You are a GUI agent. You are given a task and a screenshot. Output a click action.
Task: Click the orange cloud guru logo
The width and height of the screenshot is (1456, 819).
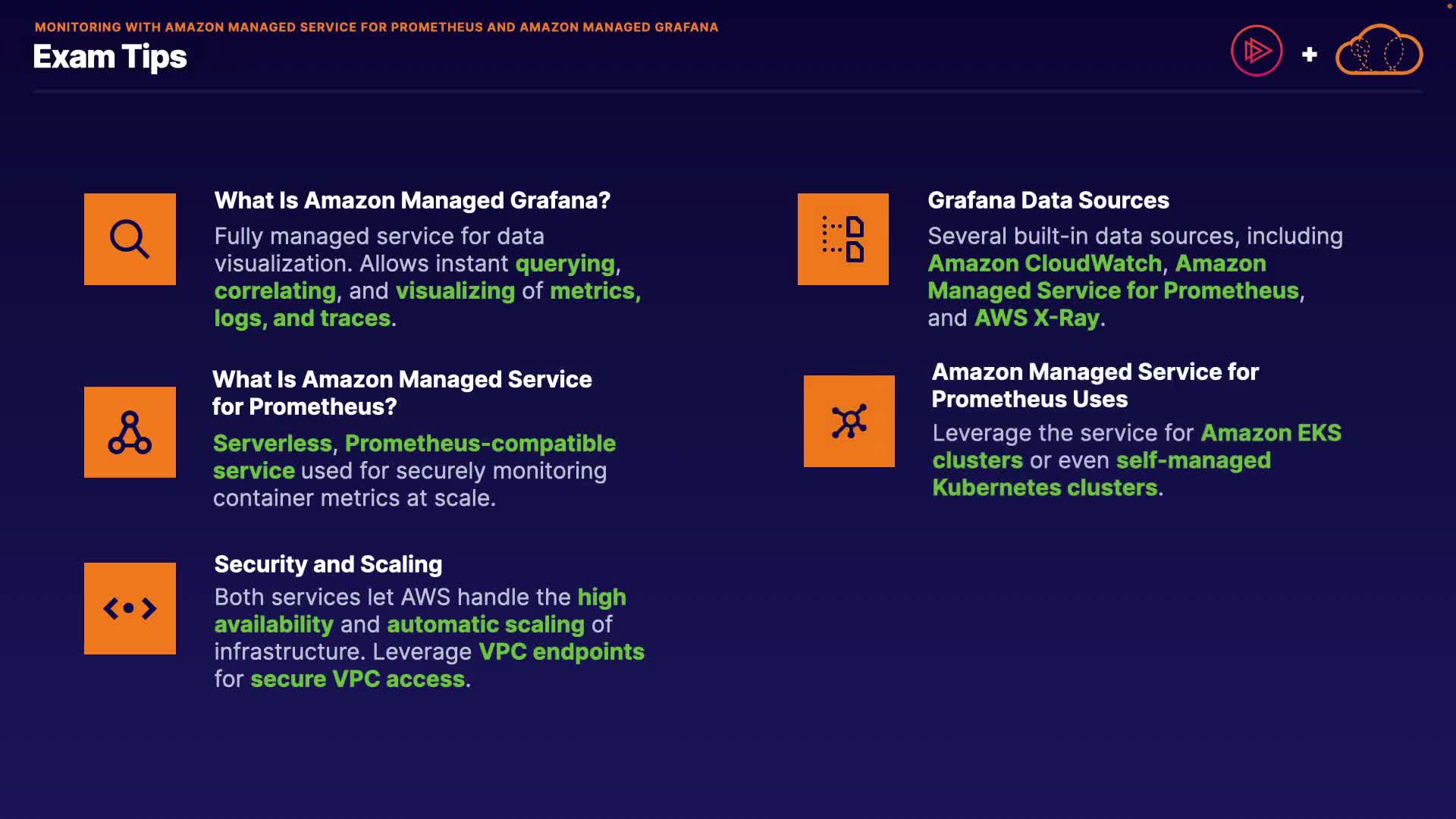point(1379,52)
